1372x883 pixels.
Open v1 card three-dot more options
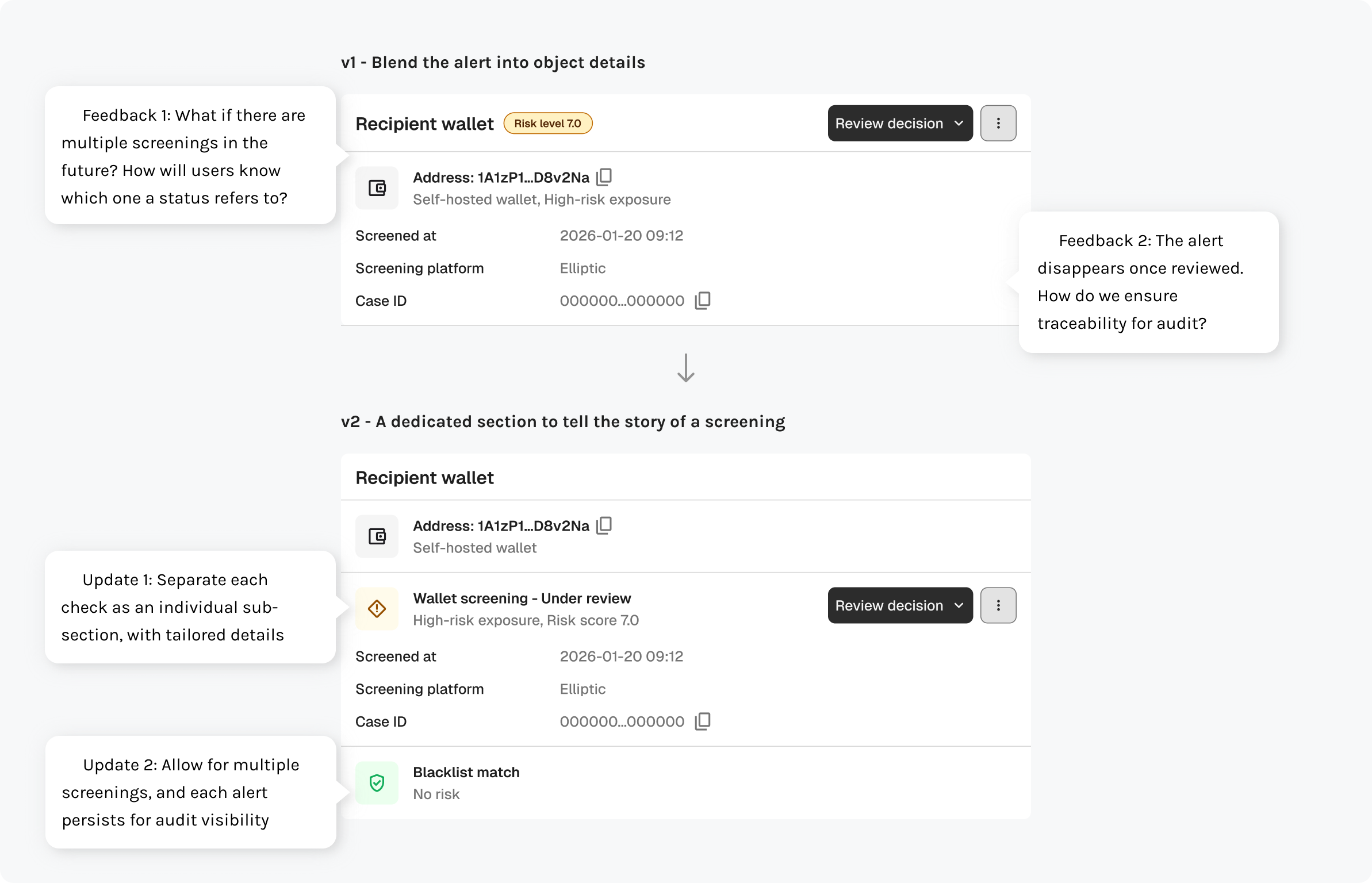click(998, 123)
